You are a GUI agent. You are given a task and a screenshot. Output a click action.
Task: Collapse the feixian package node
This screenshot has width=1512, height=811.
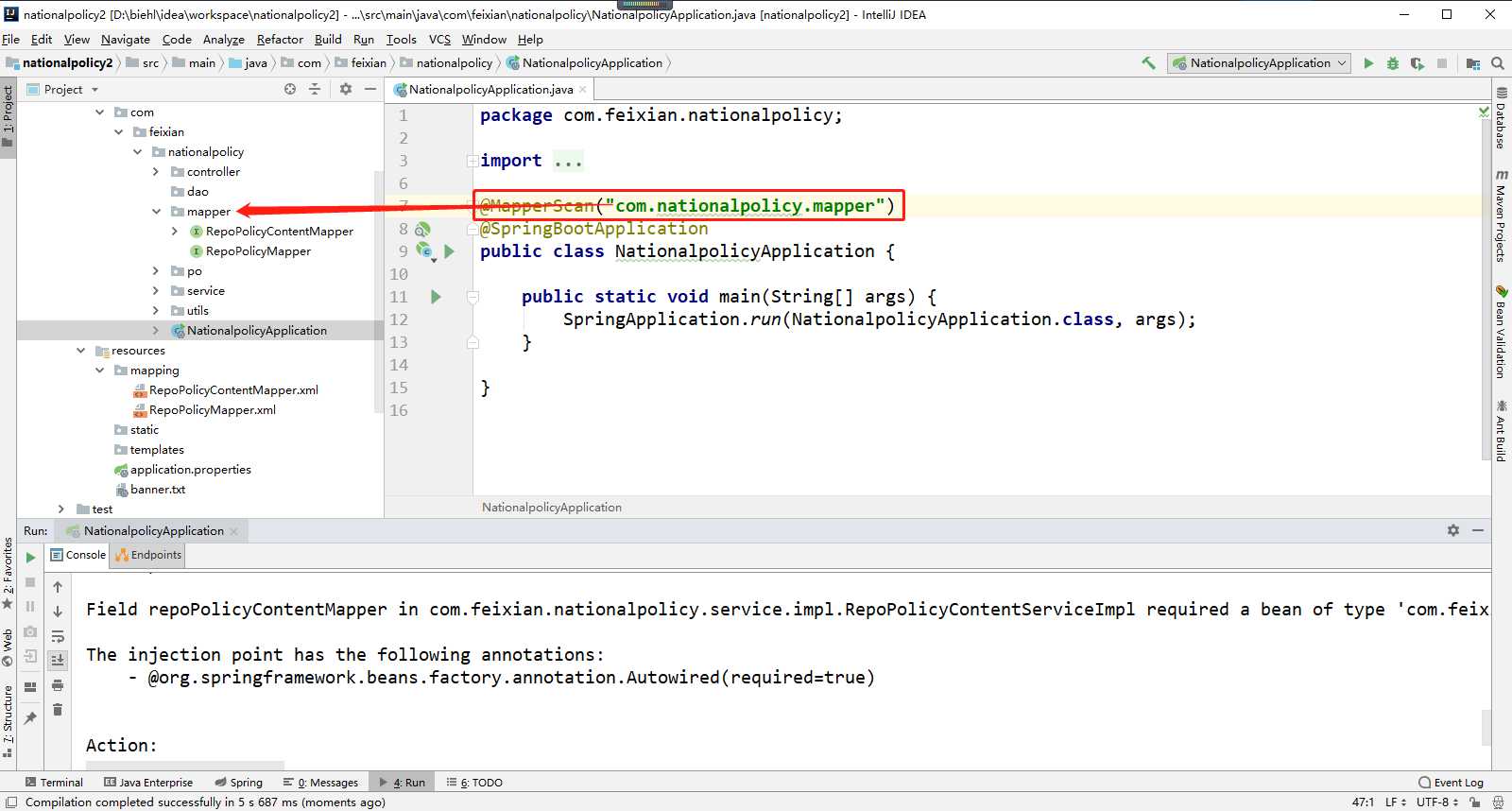tap(119, 132)
